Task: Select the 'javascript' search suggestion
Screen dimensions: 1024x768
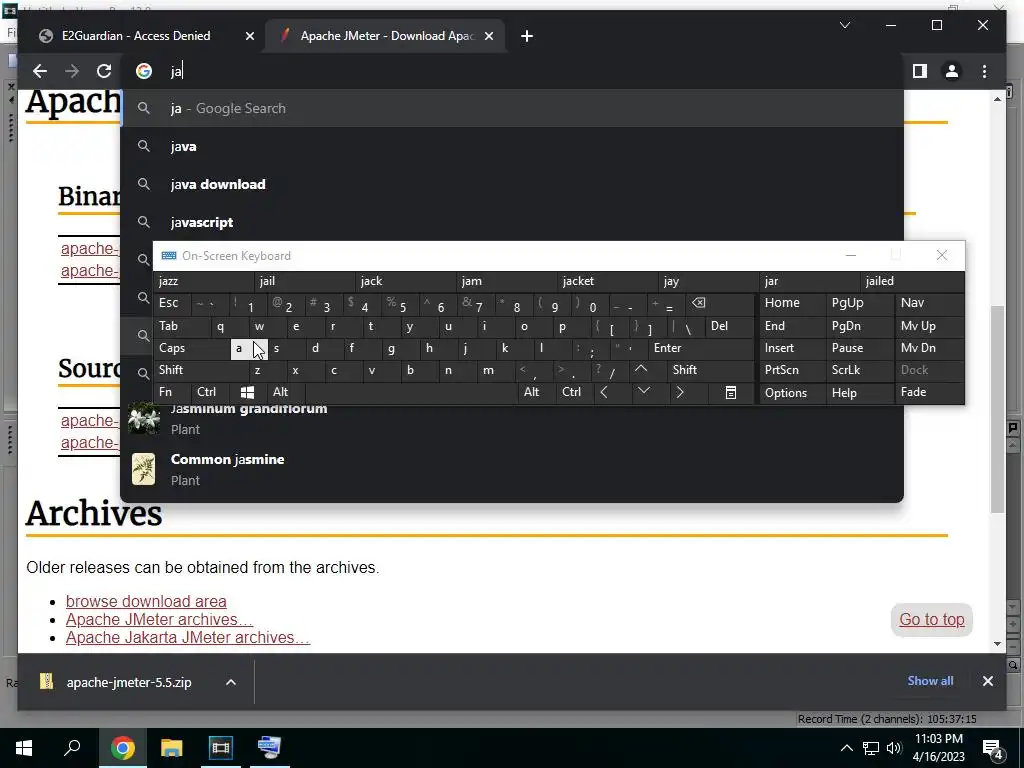Action: (512, 222)
